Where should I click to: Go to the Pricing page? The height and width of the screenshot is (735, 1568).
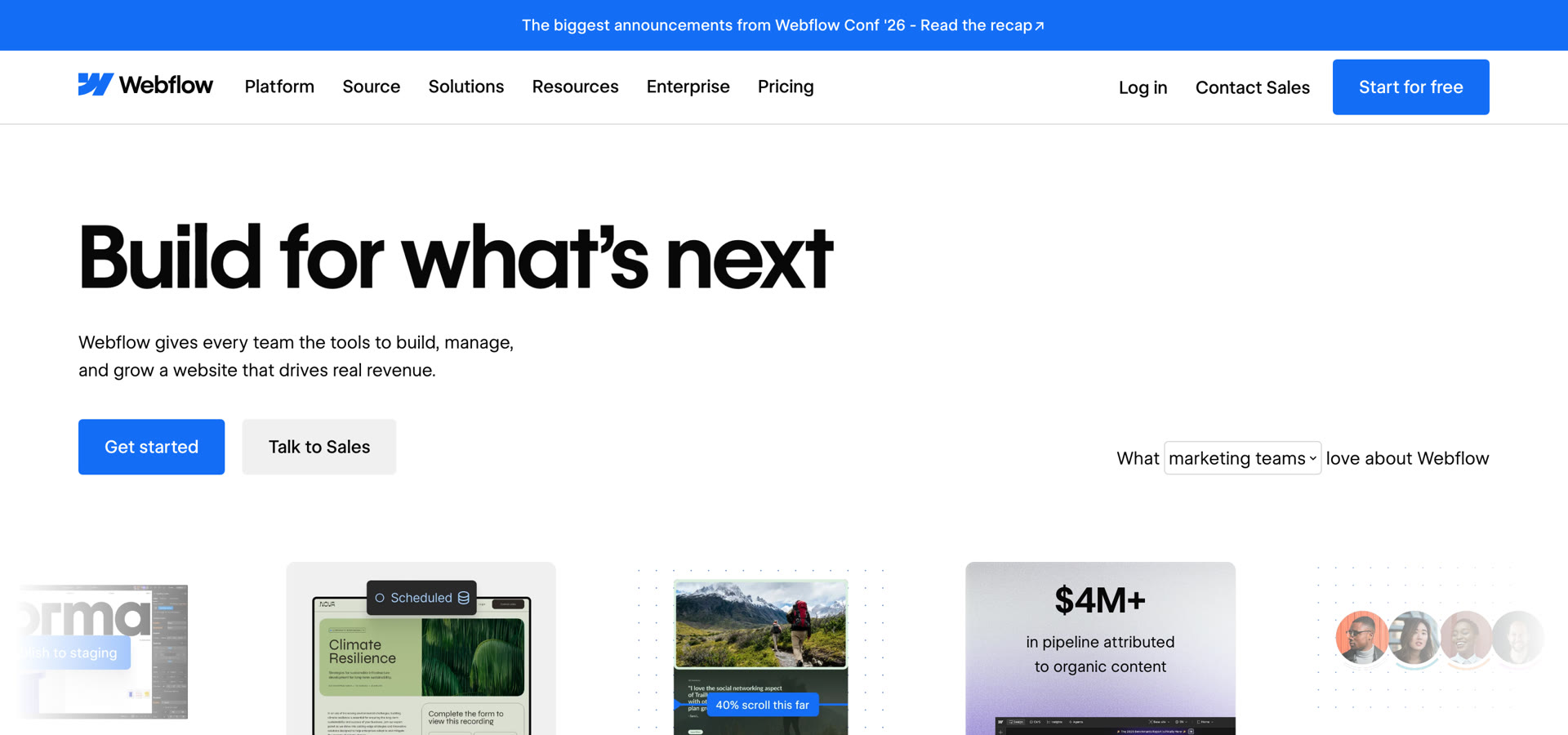tap(786, 87)
